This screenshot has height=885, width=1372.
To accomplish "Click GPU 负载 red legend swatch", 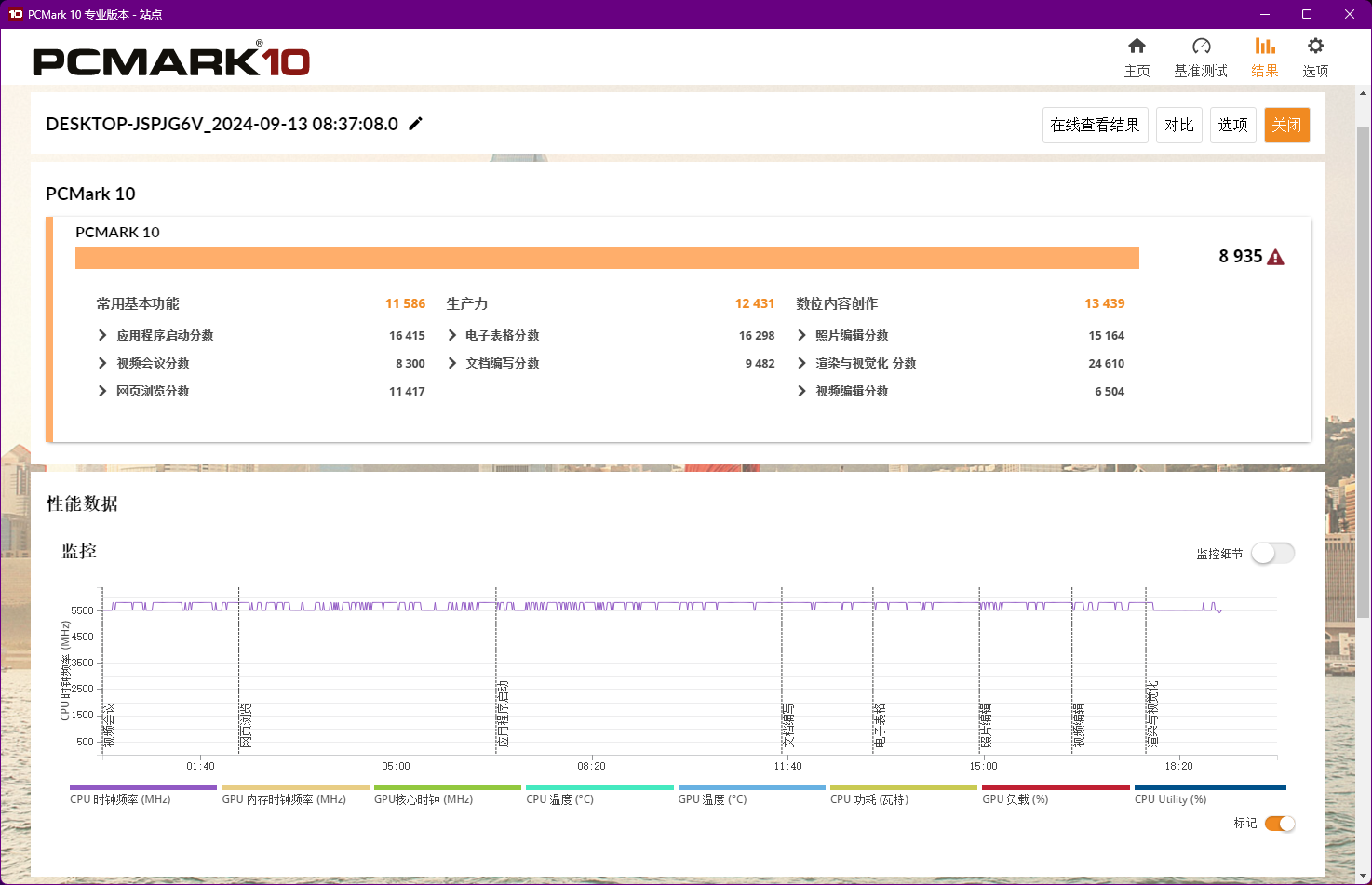I will click(1056, 788).
